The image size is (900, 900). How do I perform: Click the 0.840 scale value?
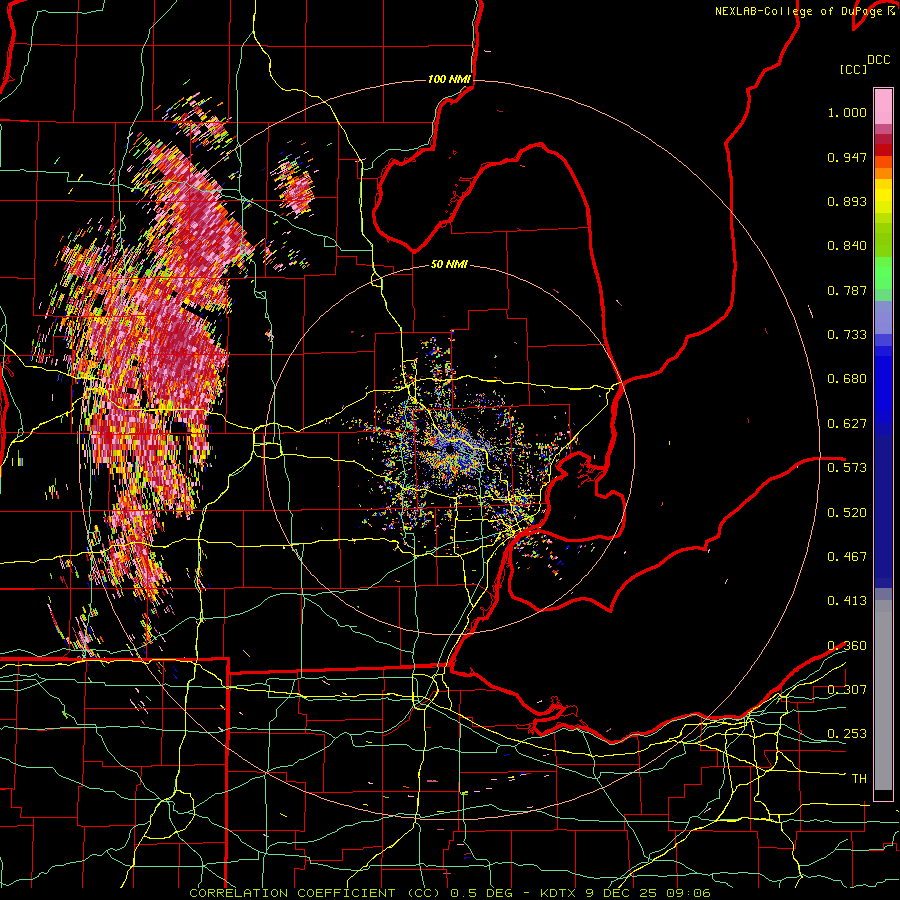point(847,246)
